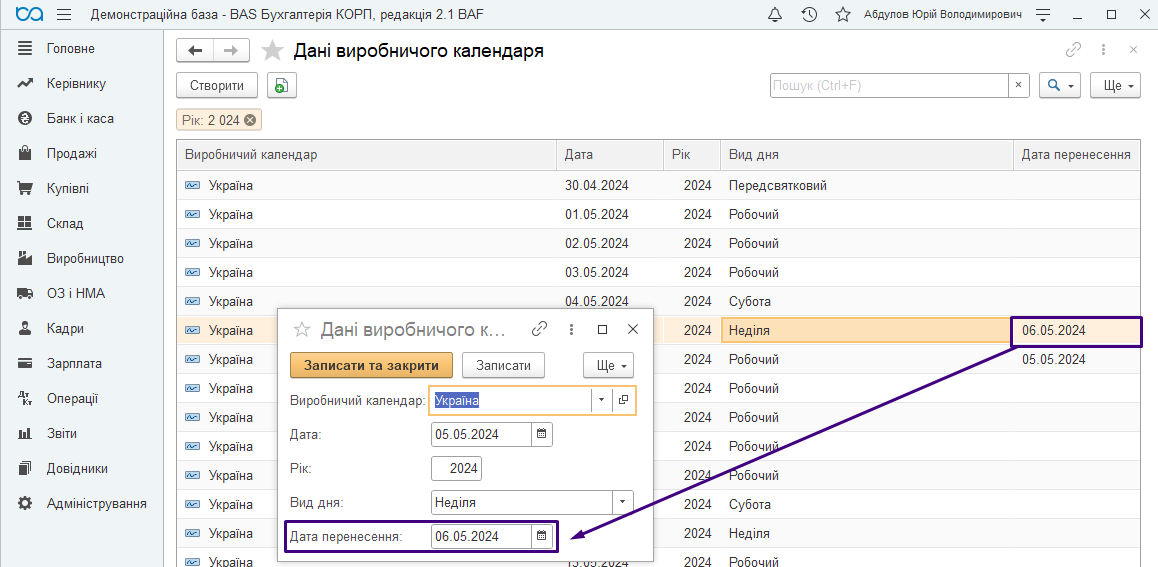Click the Створити button
Viewport: 1158px width, 567px height.
[217, 86]
